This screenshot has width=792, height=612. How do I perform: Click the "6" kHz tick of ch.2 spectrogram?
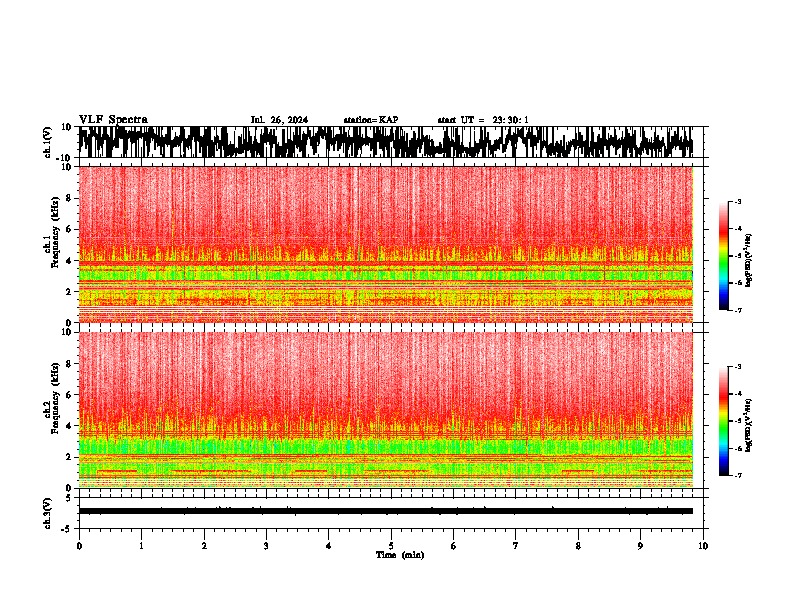[x=70, y=395]
